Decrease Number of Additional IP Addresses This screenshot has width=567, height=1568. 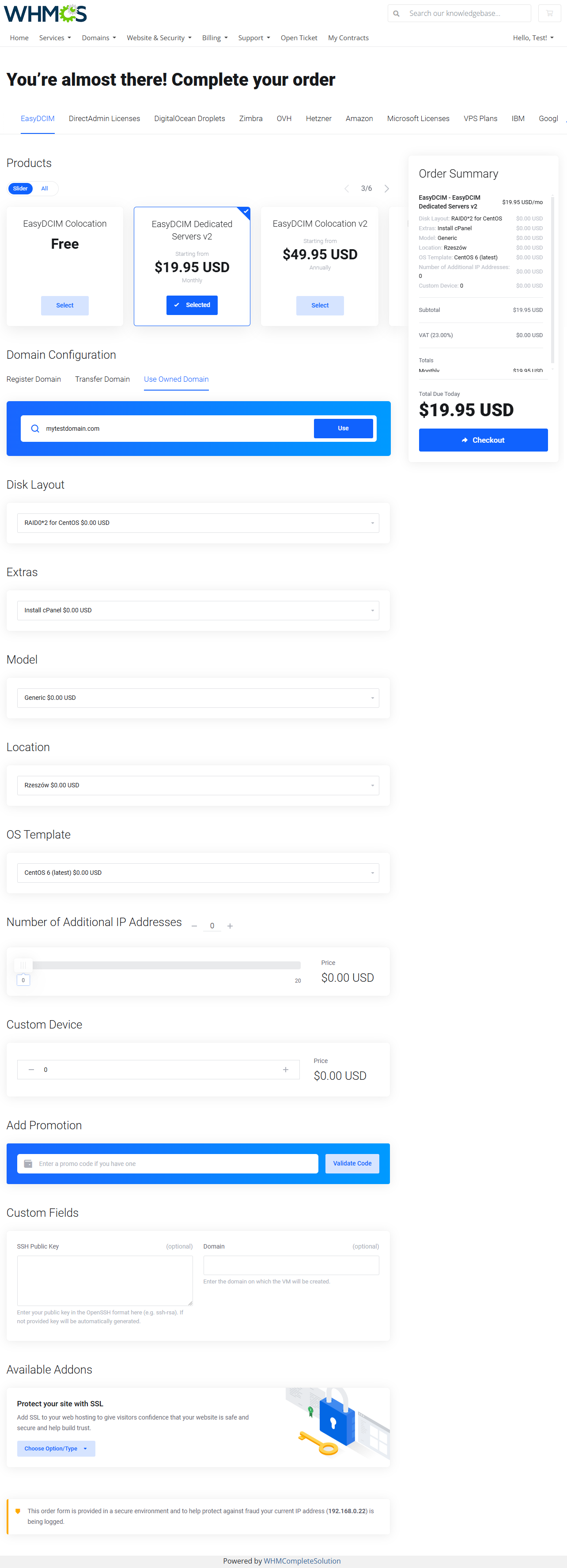click(194, 926)
